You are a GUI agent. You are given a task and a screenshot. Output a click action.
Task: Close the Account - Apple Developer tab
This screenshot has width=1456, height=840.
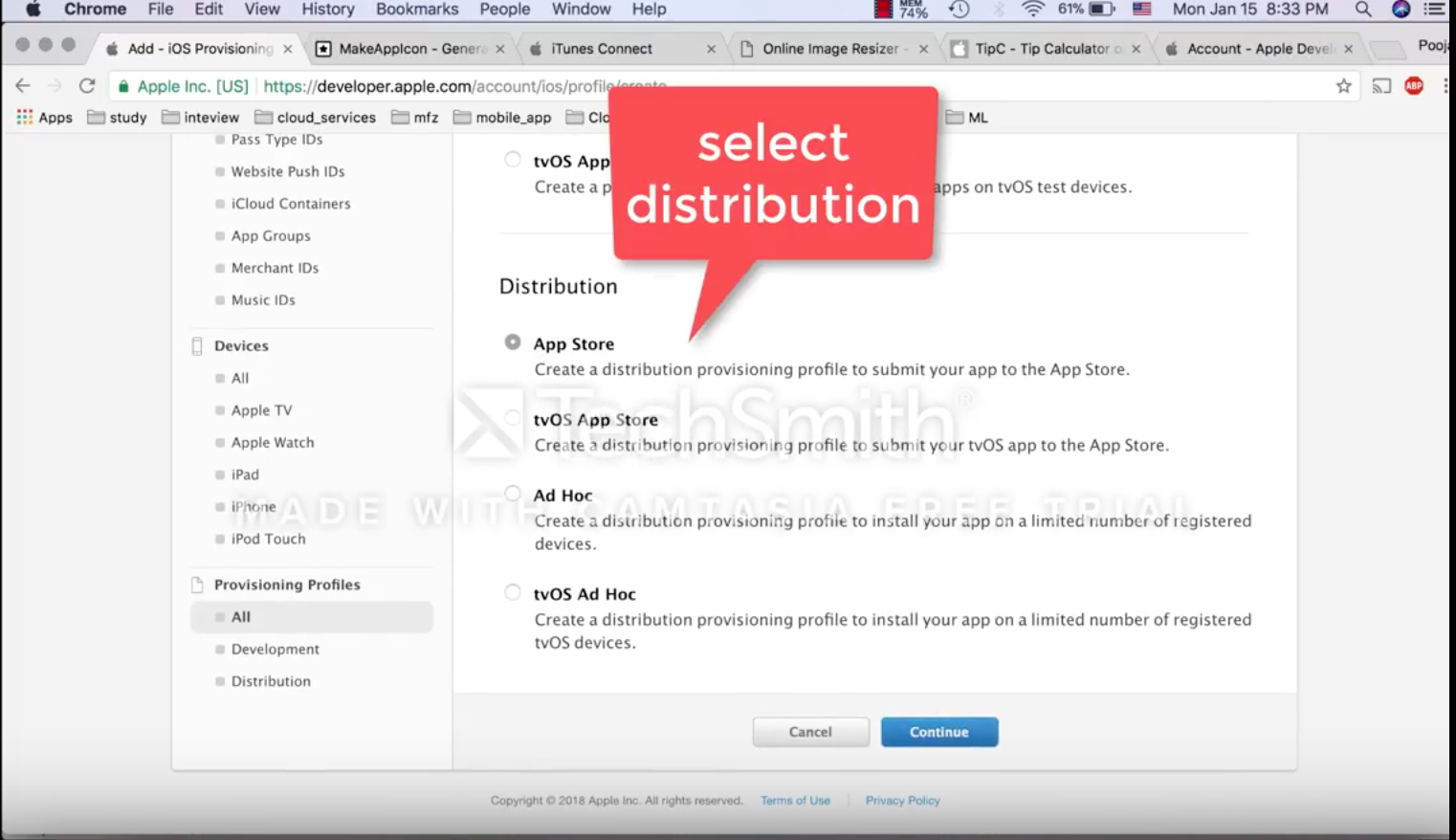tap(1348, 49)
